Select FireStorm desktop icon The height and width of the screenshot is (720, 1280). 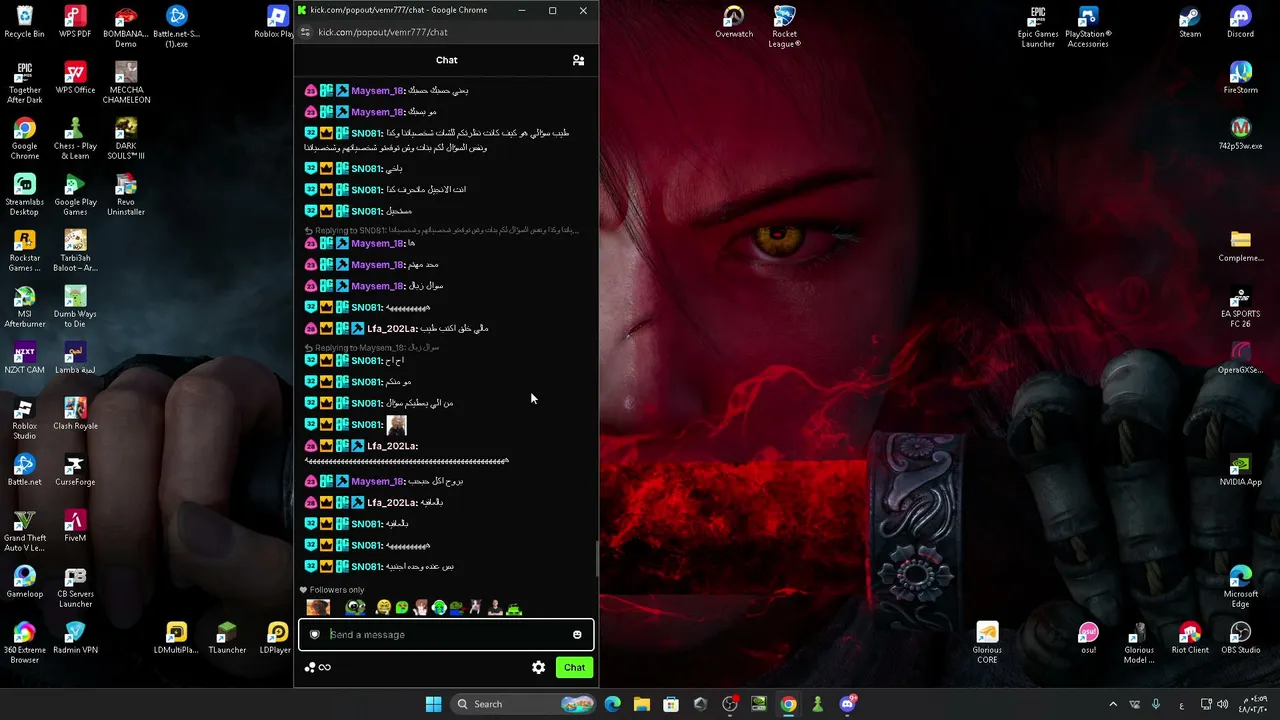pyautogui.click(x=1240, y=78)
